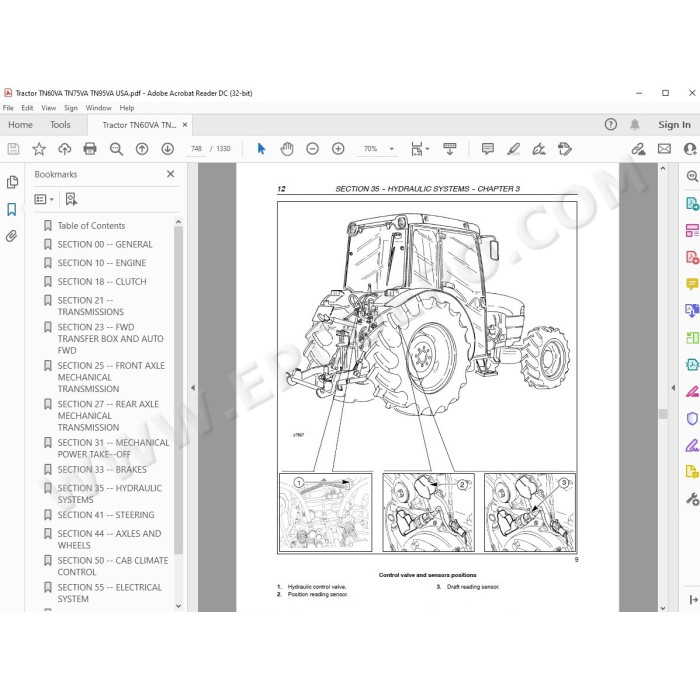This screenshot has width=700, height=700.
Task: Click the Save file icon
Action: 13,149
